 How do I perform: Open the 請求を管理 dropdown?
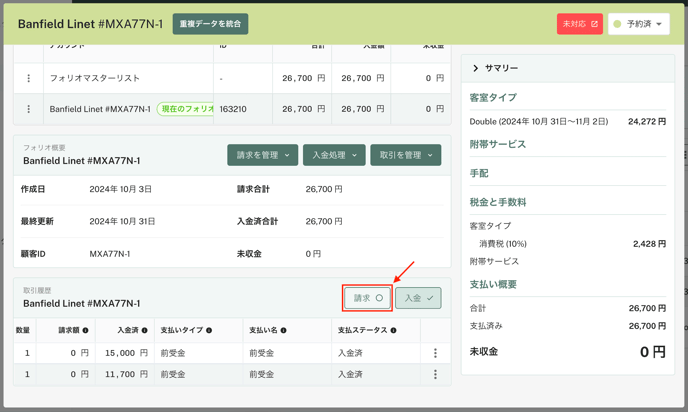(x=262, y=155)
